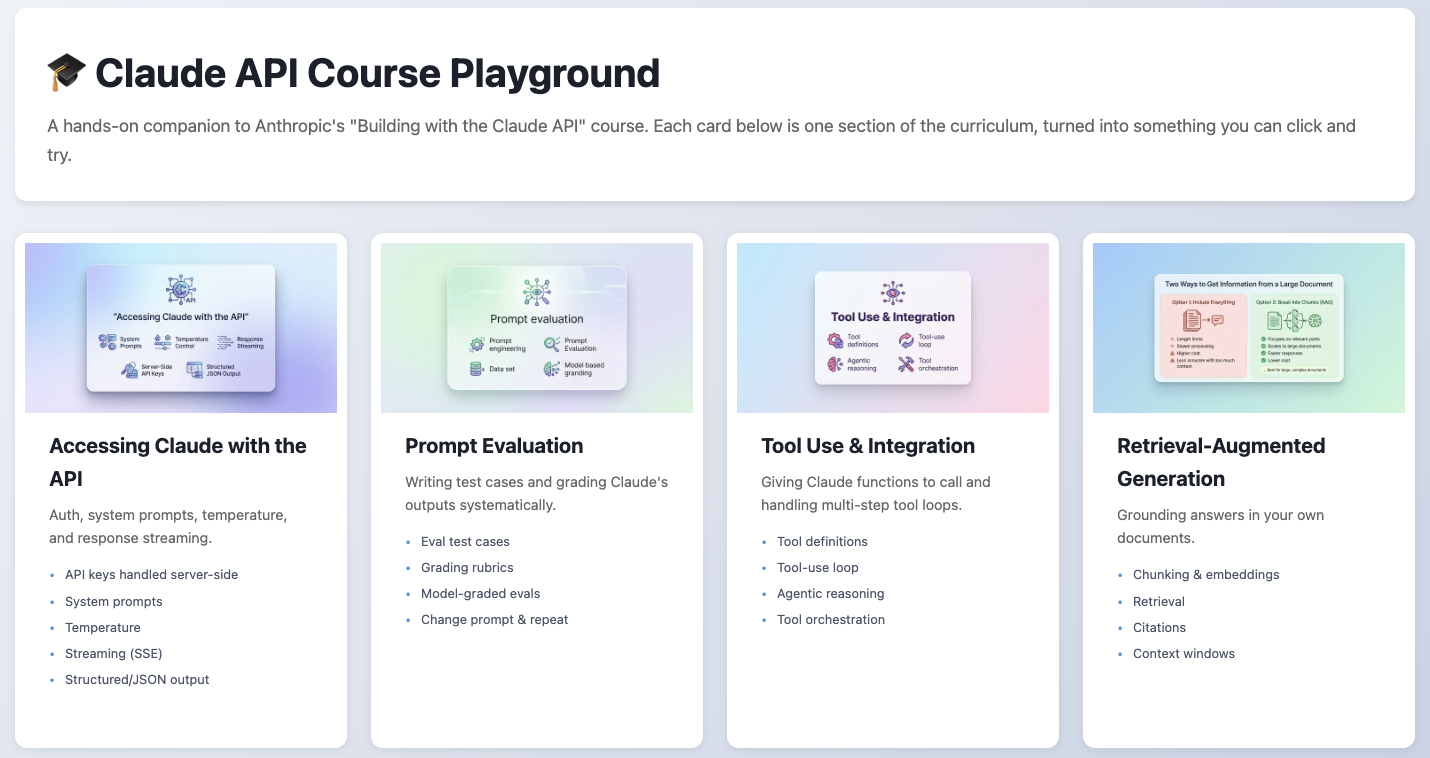Click the Tool definitions gear icon in thumbnail
Viewport: 1430px width, 758px height.
835,341
